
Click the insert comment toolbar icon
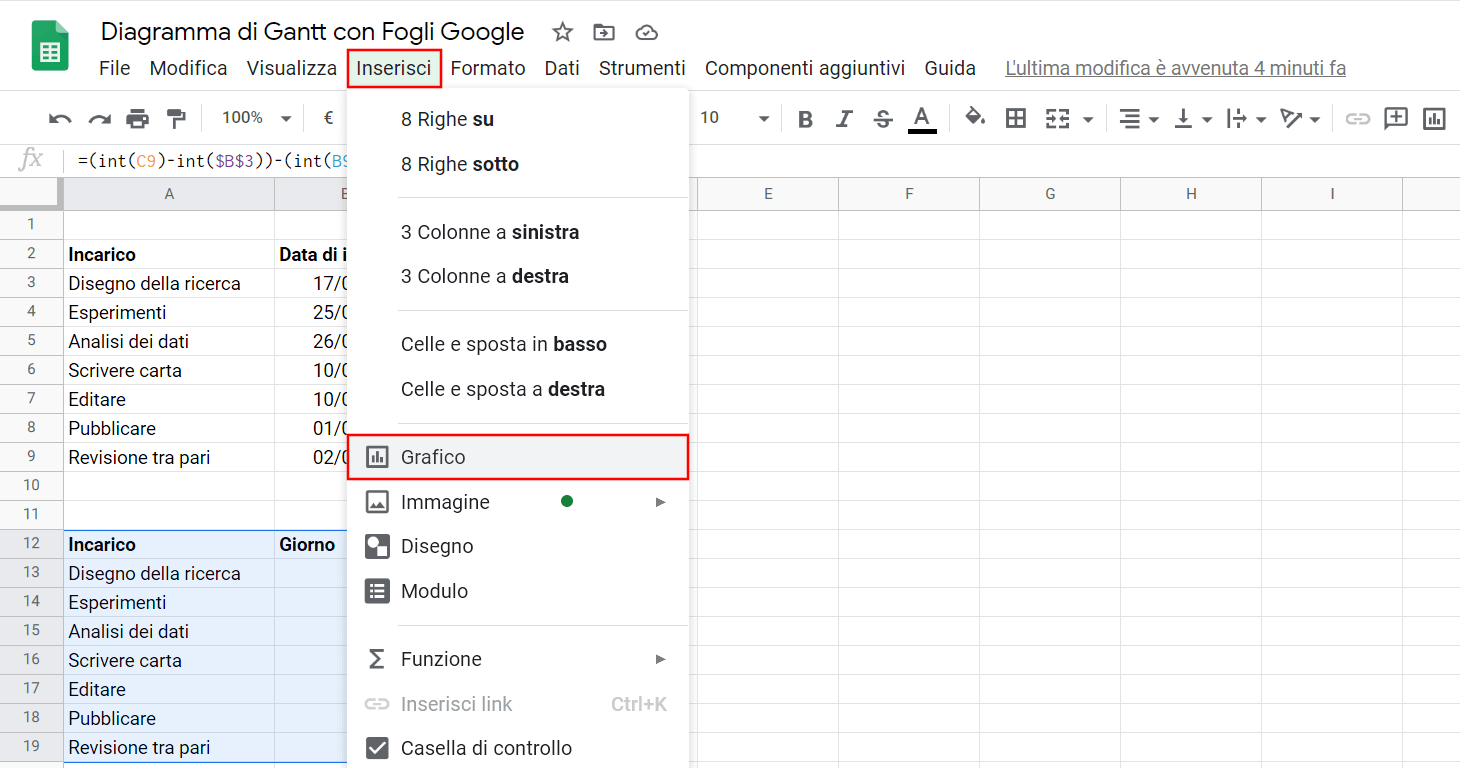1396,118
